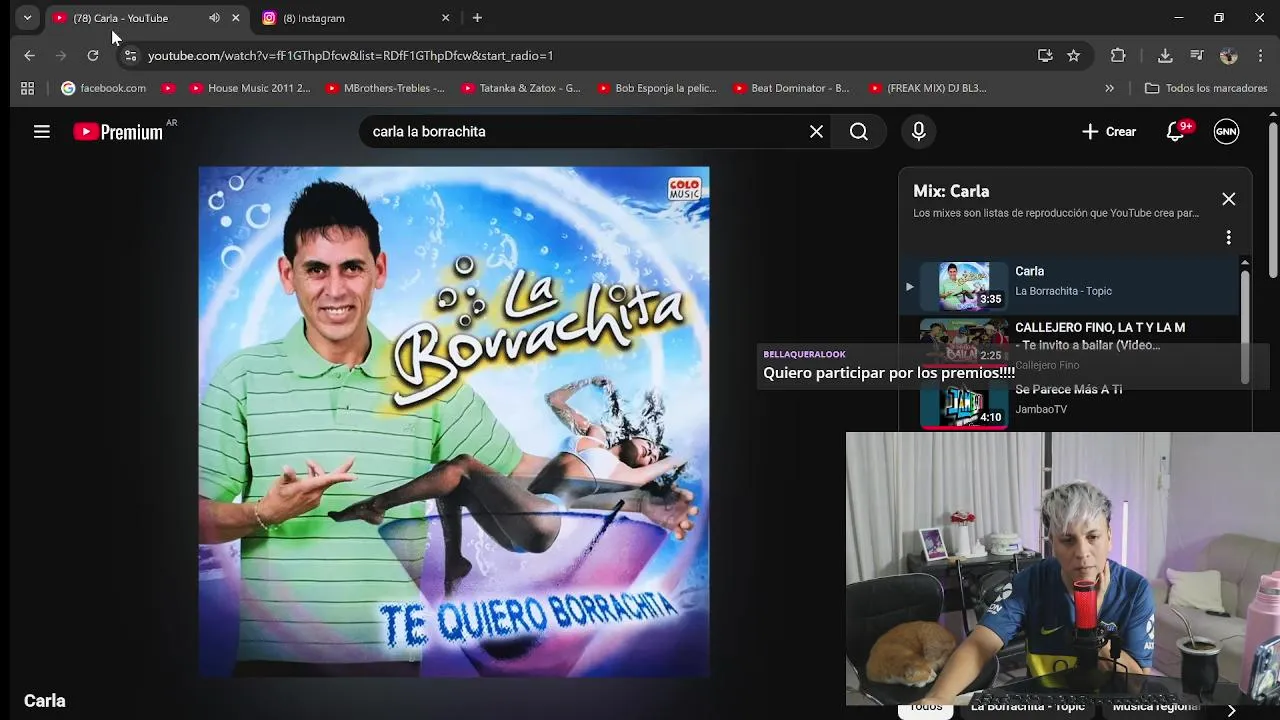The height and width of the screenshot is (720, 1280).
Task: Open Tatanka & Zatox bookmark
Action: pos(521,88)
